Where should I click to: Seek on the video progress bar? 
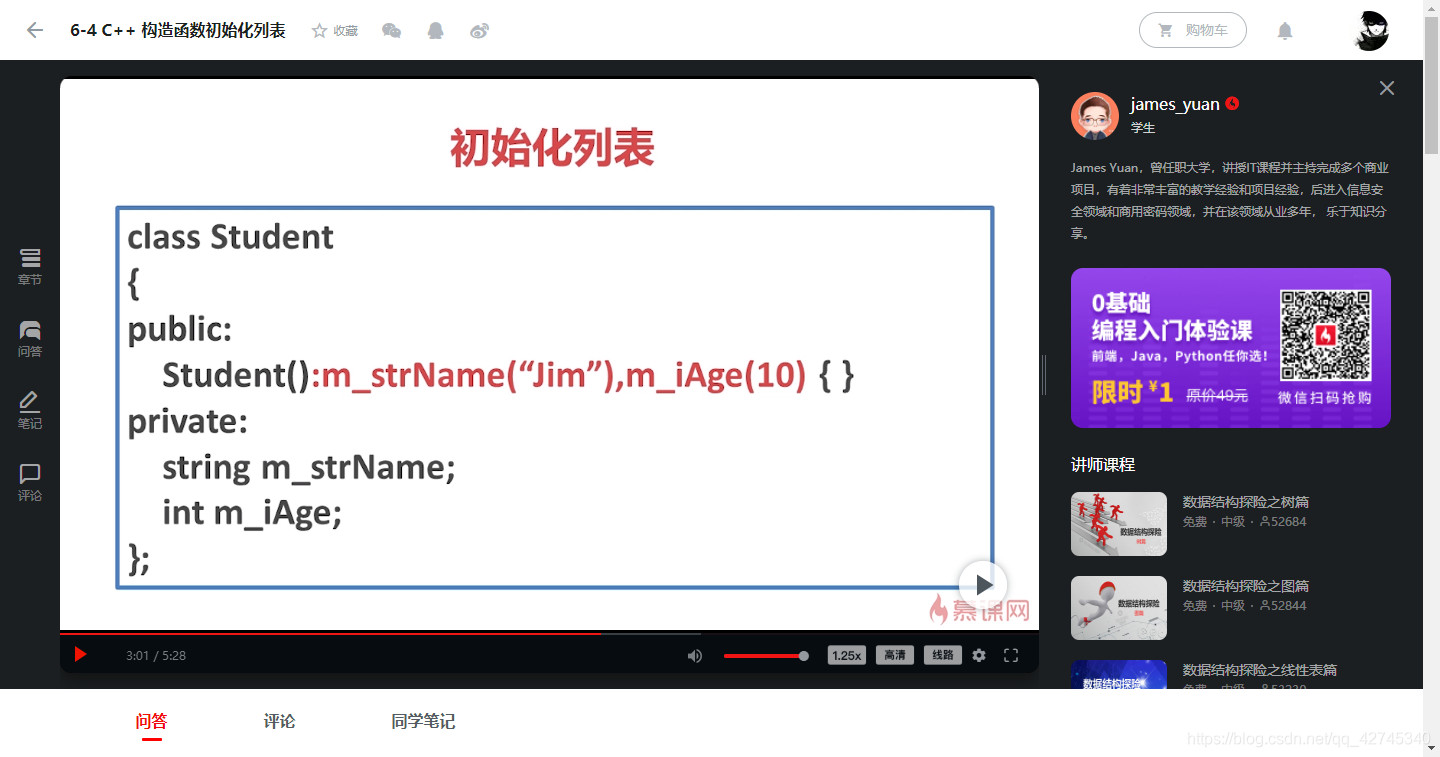tap(549, 633)
